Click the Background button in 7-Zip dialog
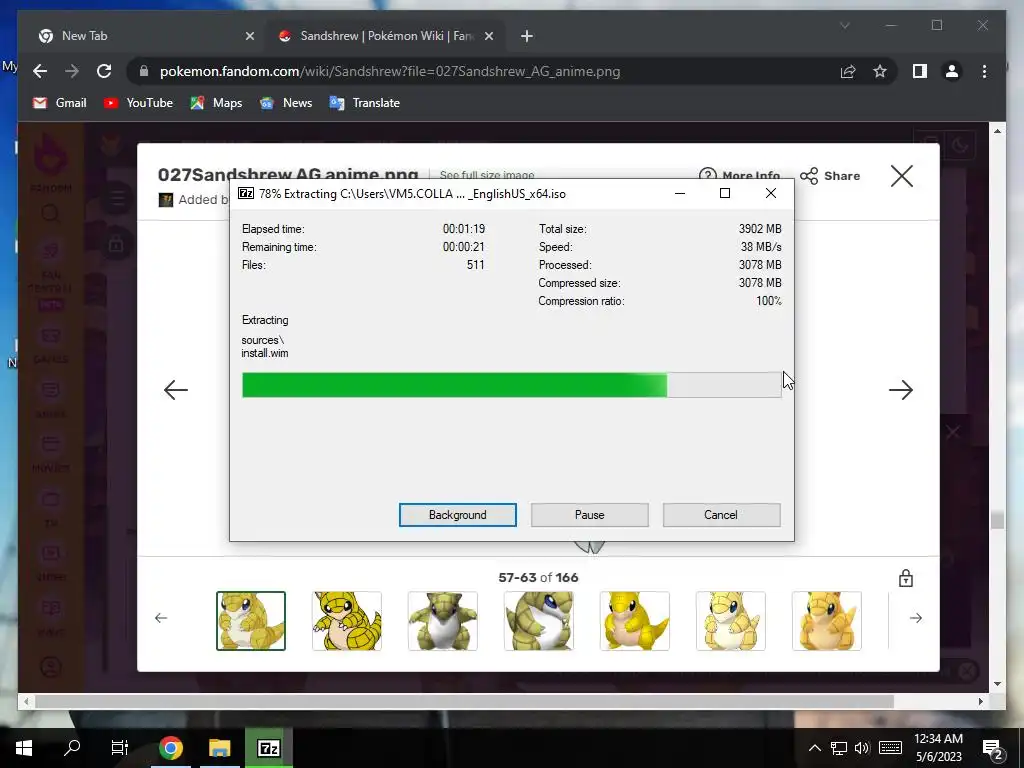The width and height of the screenshot is (1024, 768). (x=457, y=515)
